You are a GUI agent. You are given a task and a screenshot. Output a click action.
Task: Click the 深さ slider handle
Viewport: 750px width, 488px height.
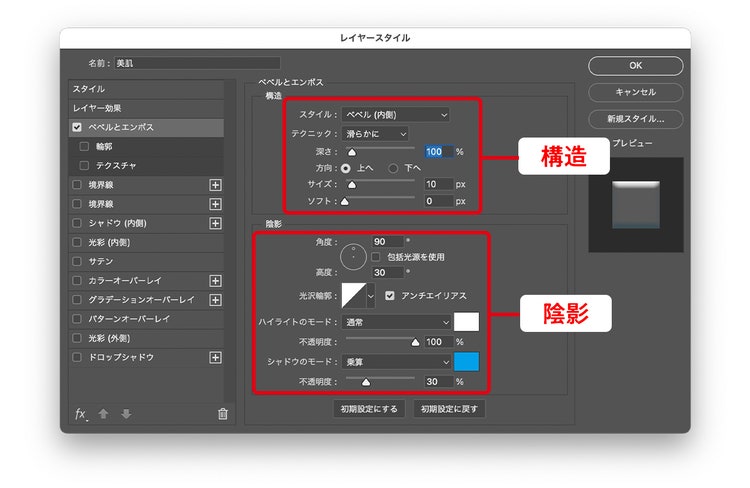[352, 152]
